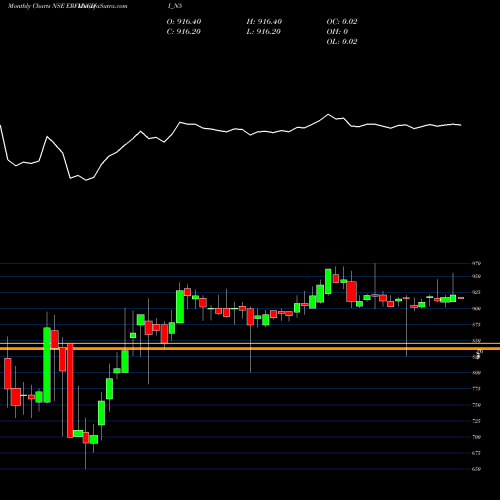Click the 700 price axis label
This screenshot has width=500, height=500.
click(476, 437)
